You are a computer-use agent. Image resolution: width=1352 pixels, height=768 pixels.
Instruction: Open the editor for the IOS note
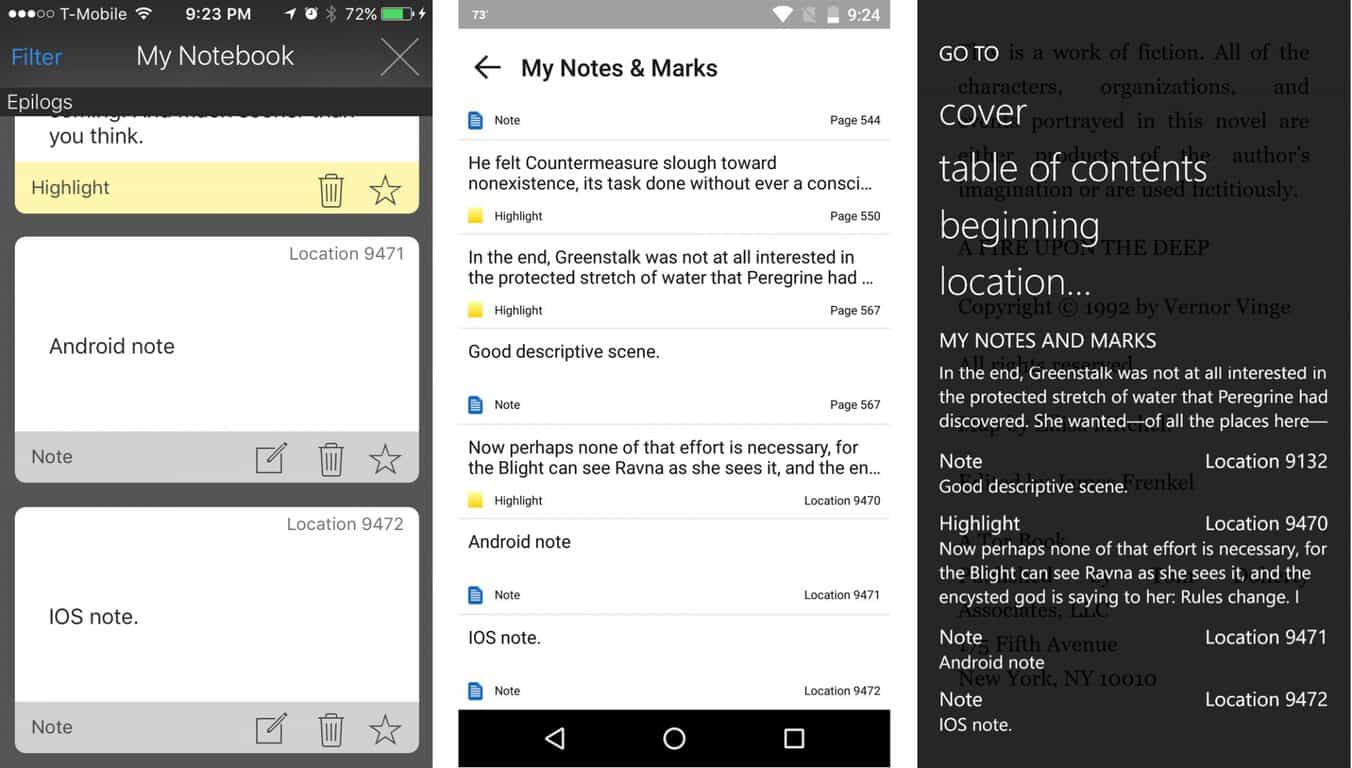[x=271, y=728]
